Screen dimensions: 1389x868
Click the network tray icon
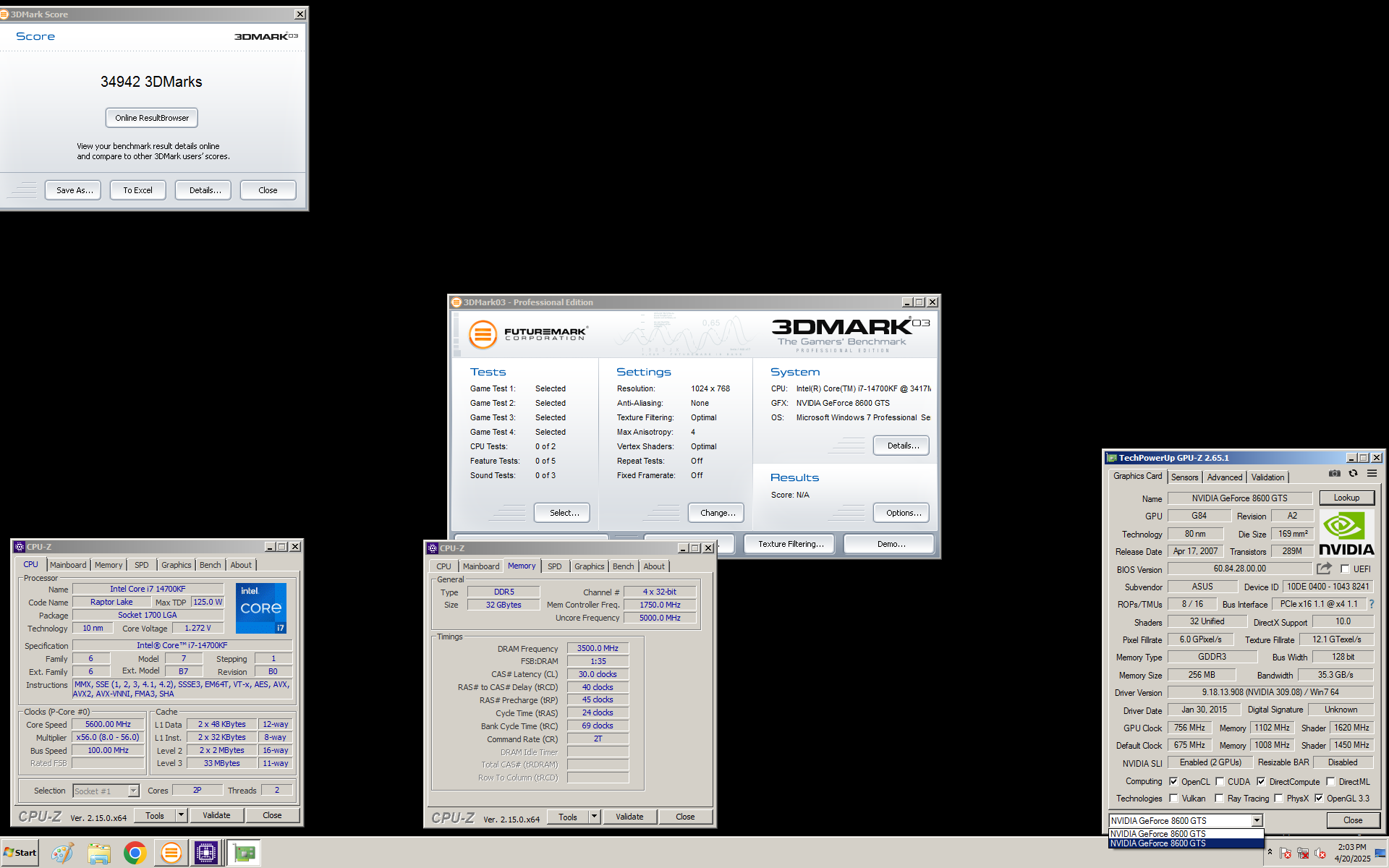click(x=1303, y=854)
